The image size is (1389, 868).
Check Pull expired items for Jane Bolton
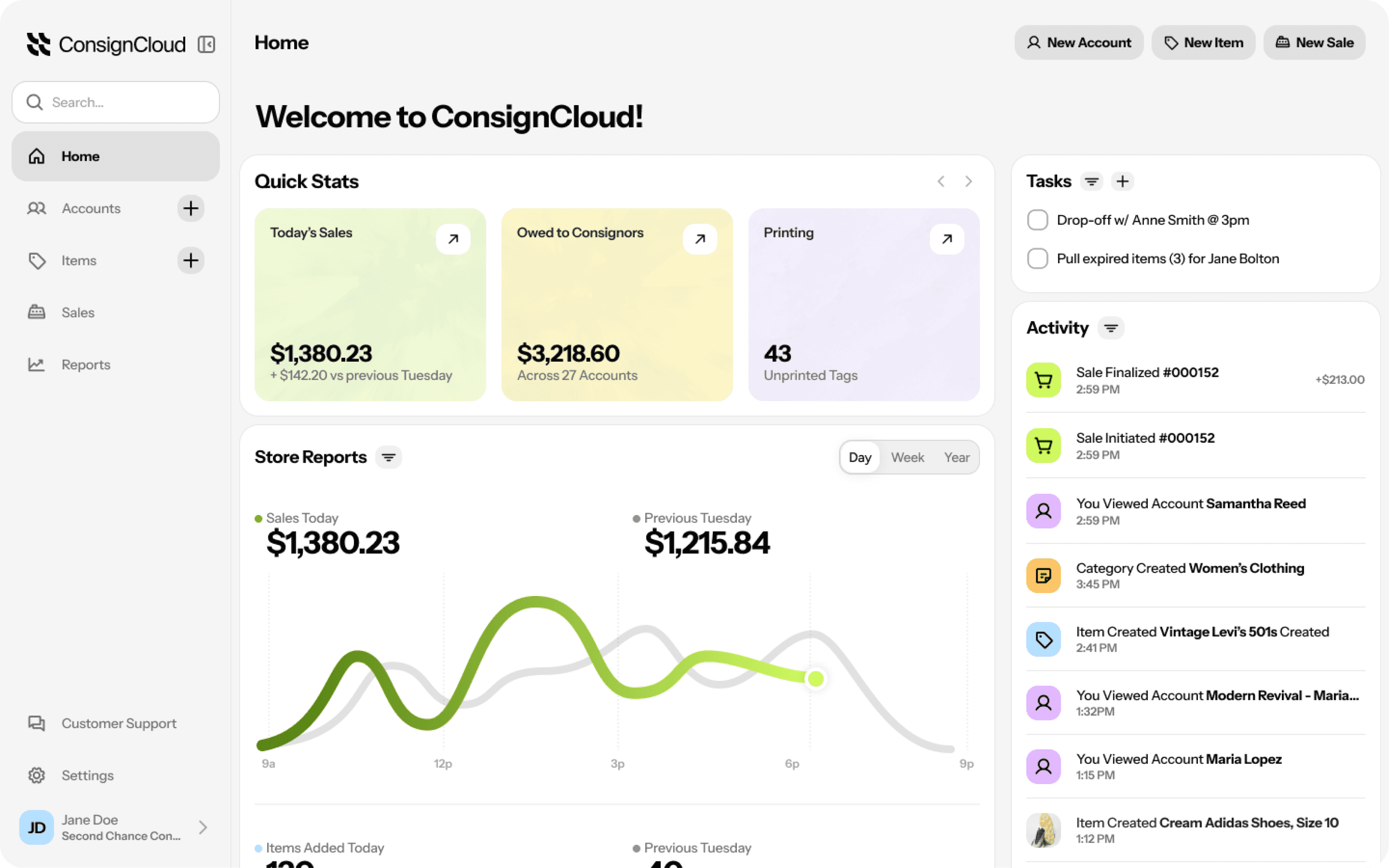point(1037,258)
